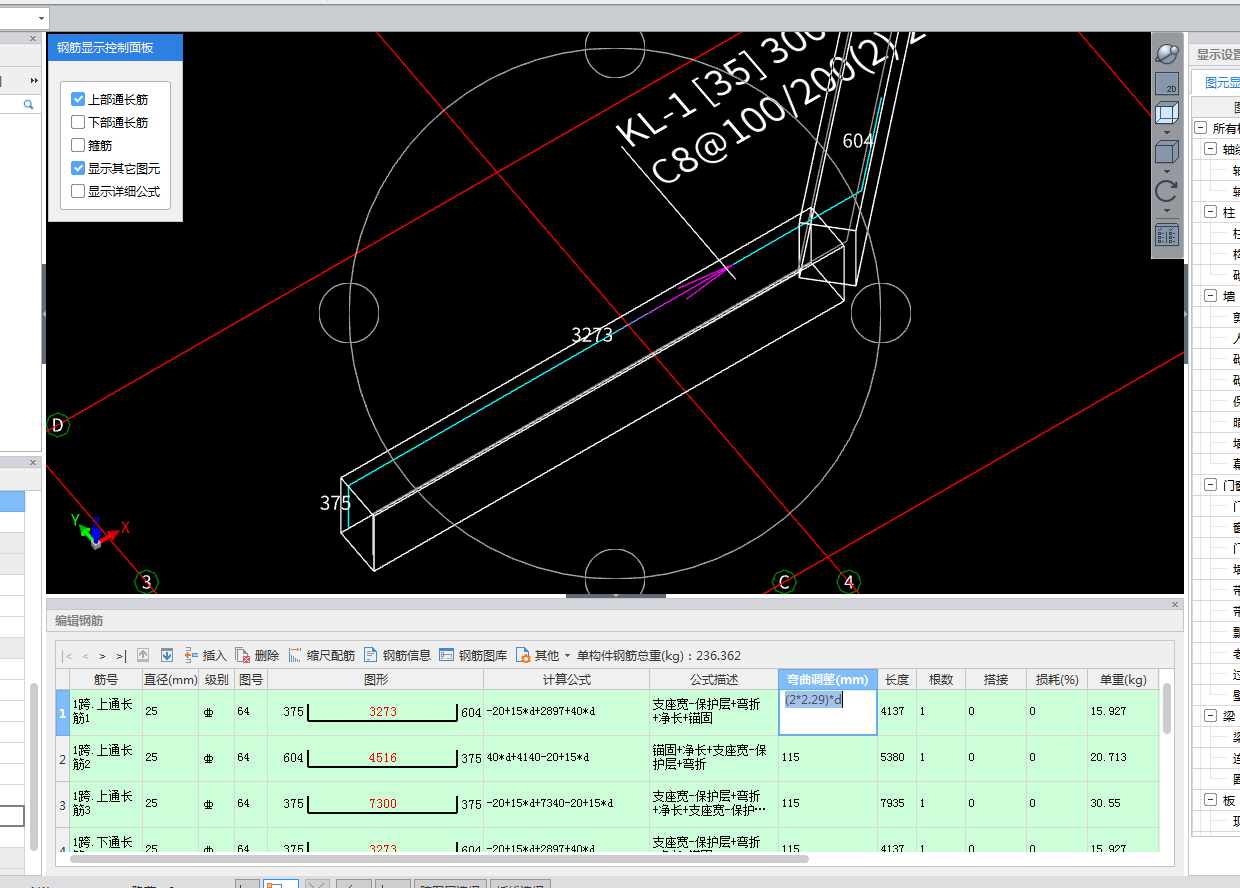Collapse the 墙 tree node

[1210, 296]
